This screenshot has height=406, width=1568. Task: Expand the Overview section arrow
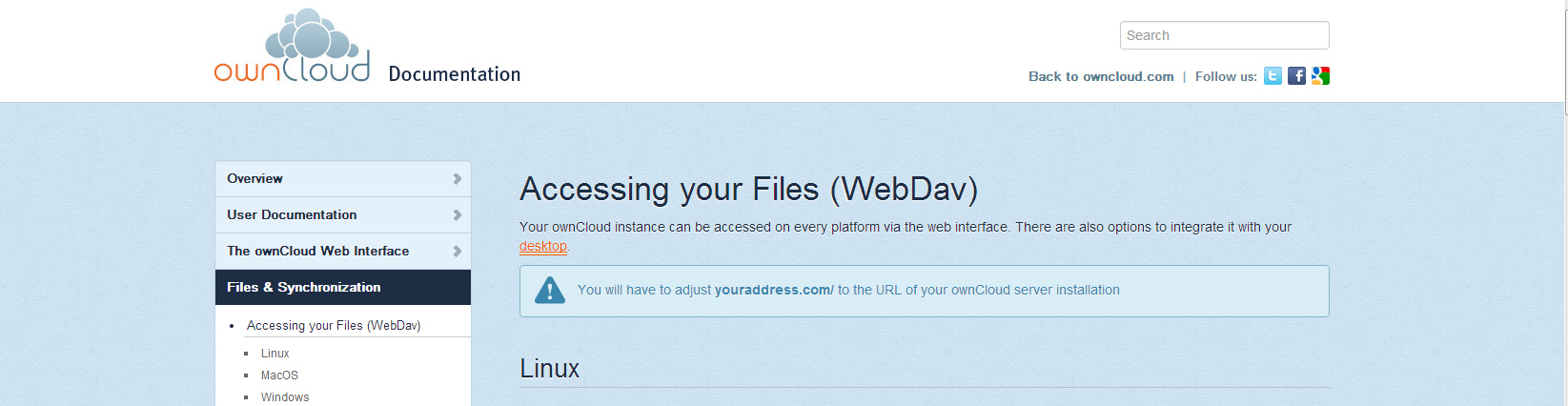pyautogui.click(x=458, y=178)
